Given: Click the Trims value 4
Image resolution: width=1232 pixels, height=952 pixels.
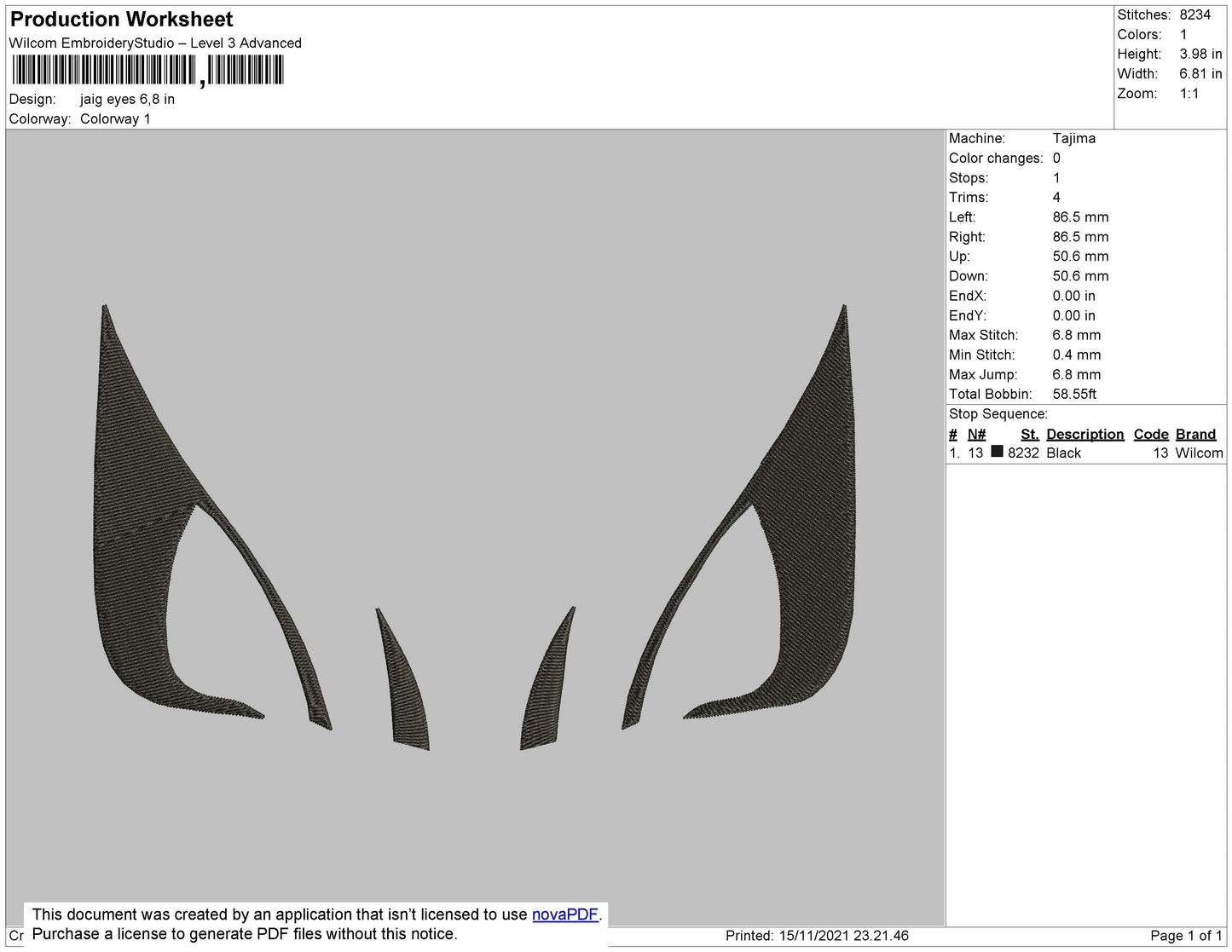Looking at the screenshot, I should (x=1056, y=197).
